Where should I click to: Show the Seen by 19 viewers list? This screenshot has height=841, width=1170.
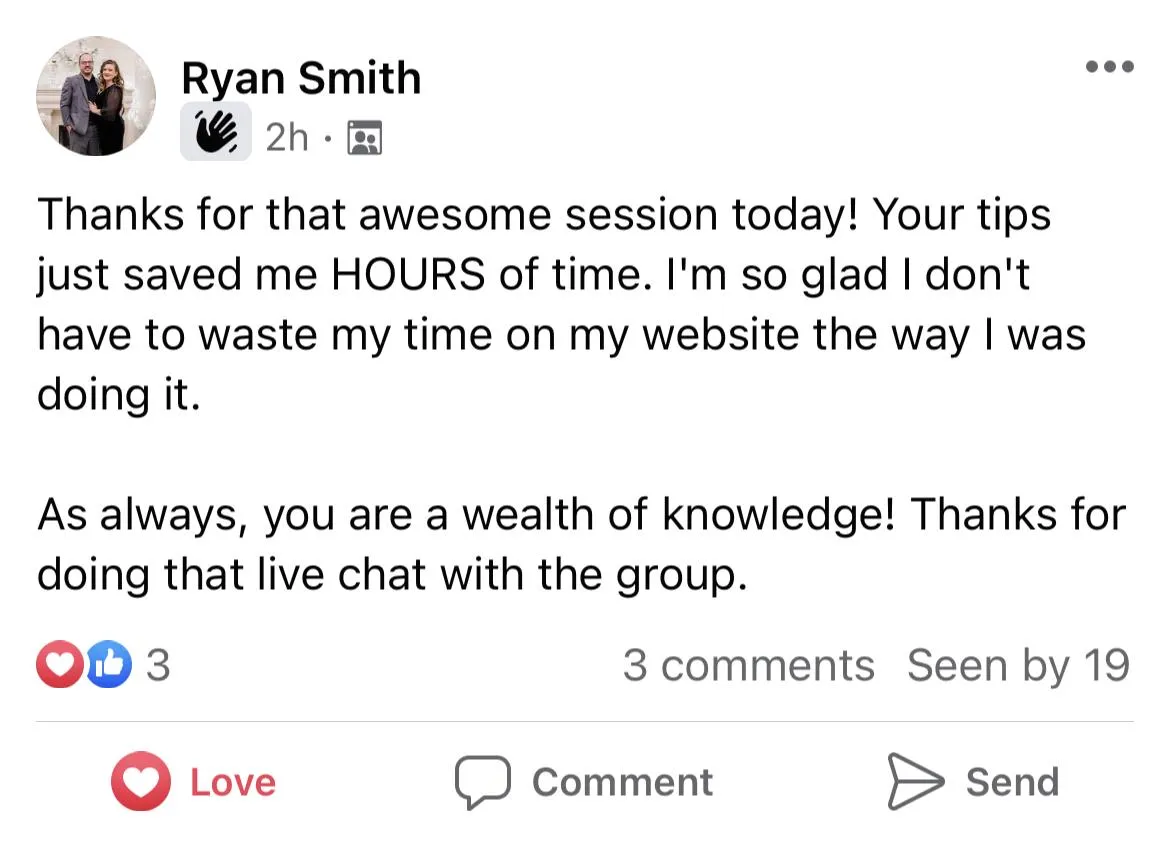1018,665
